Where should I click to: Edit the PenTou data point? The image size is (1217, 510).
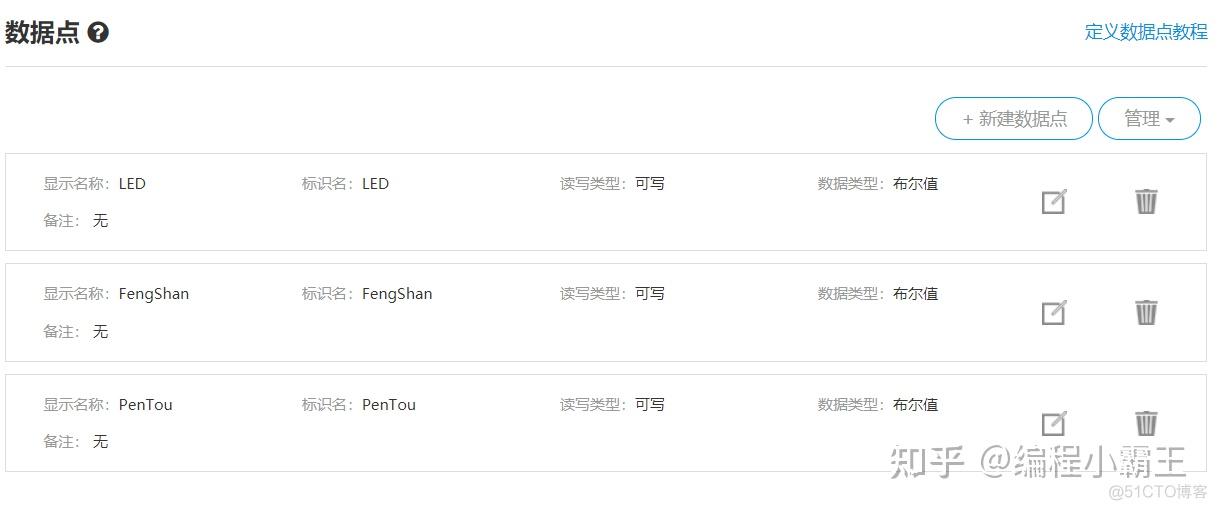click(1053, 424)
